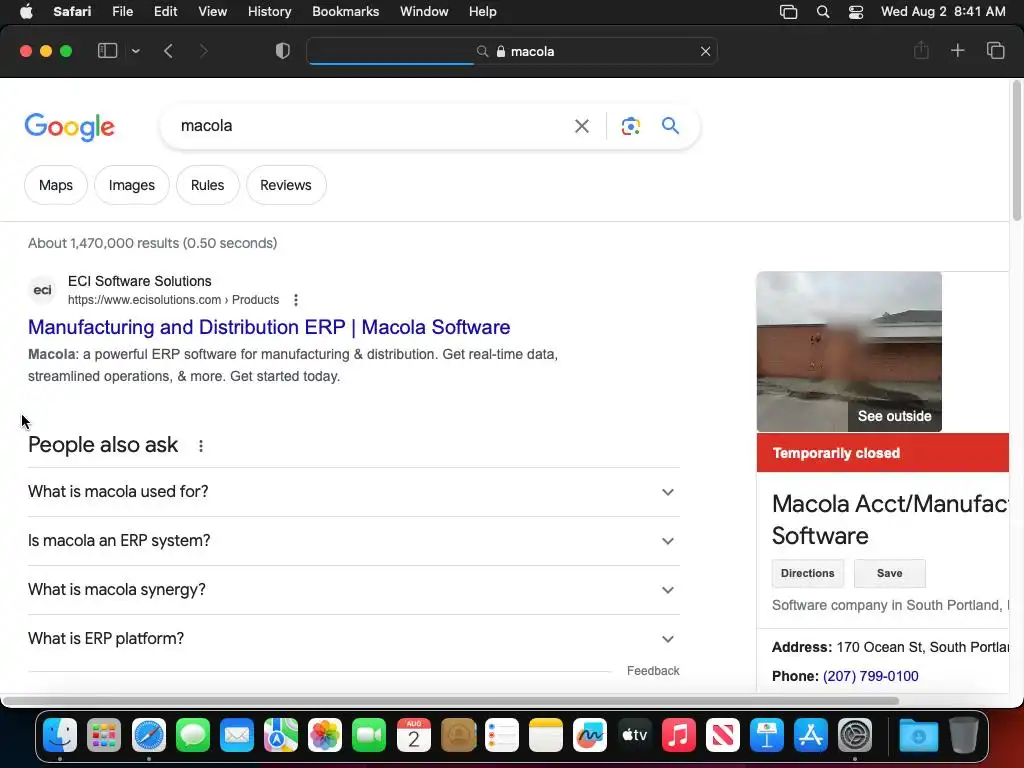Select the Images filter chip

[131, 185]
